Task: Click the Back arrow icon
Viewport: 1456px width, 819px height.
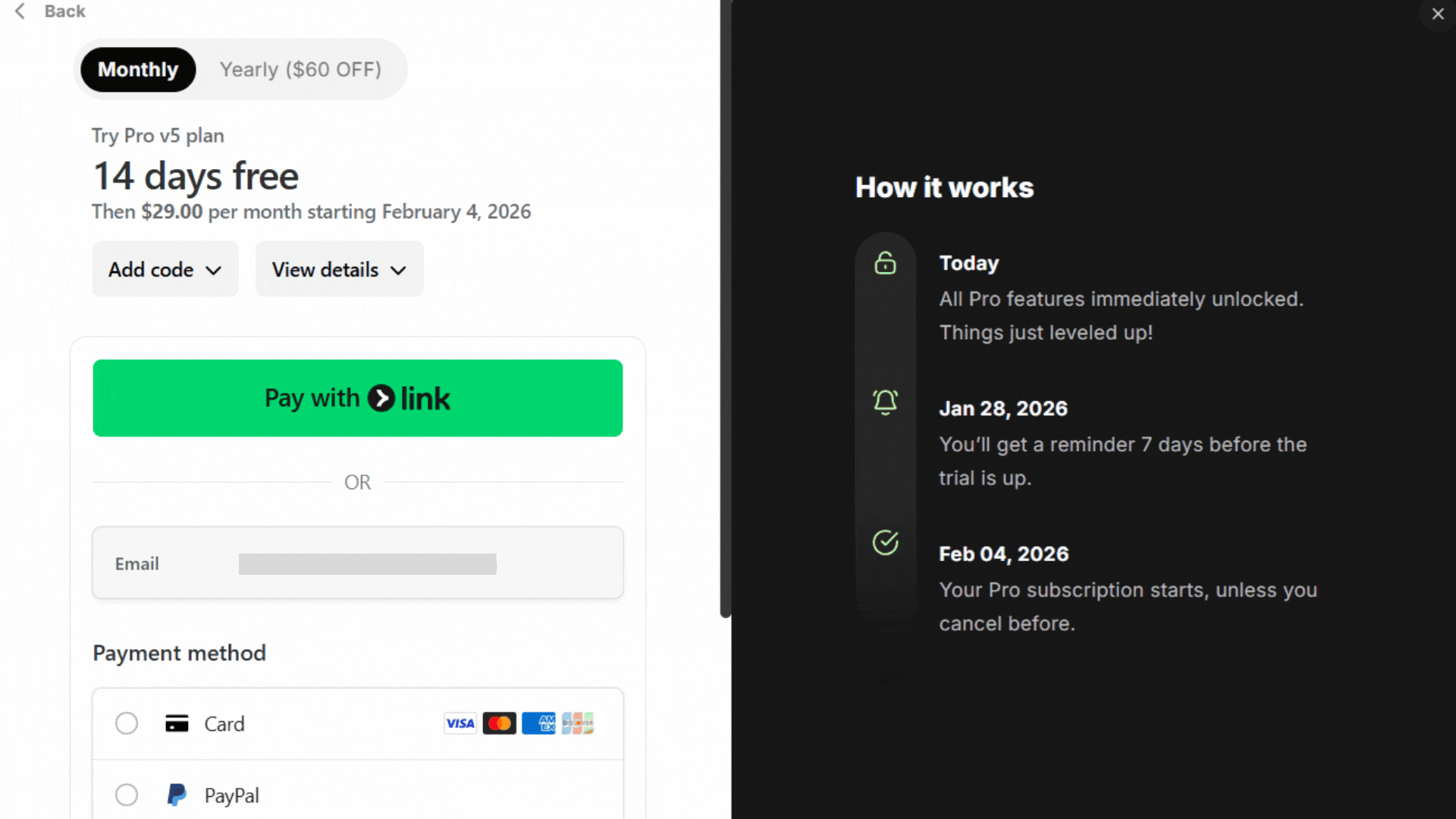Action: (x=20, y=11)
